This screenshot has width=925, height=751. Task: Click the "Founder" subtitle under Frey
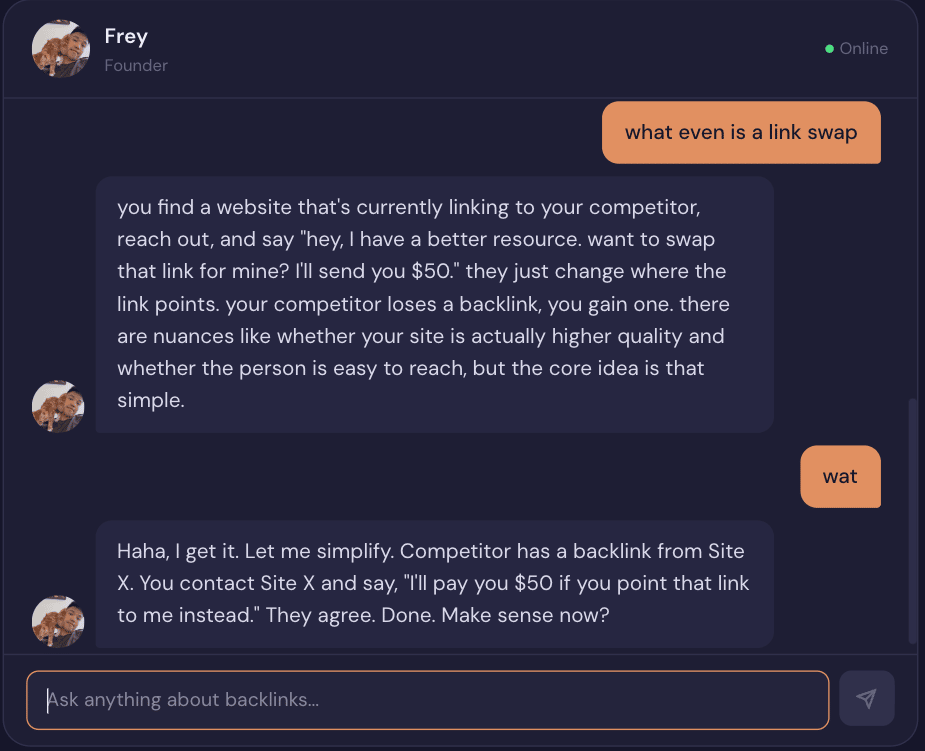tap(136, 66)
